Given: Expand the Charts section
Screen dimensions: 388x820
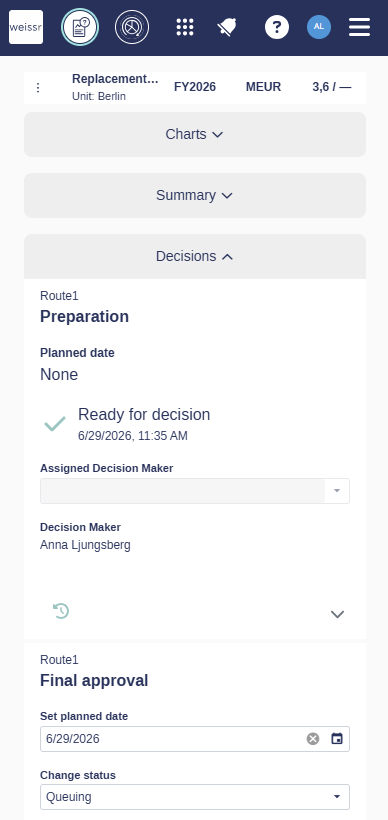Looking at the screenshot, I should pyautogui.click(x=195, y=134).
